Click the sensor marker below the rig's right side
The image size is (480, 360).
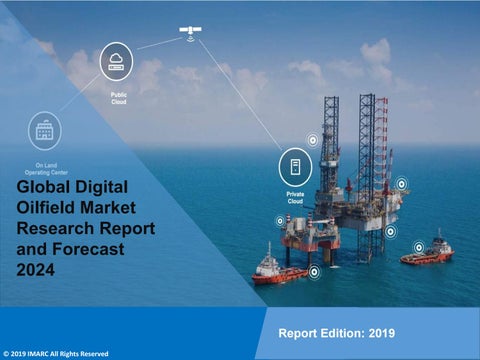[x=391, y=231]
